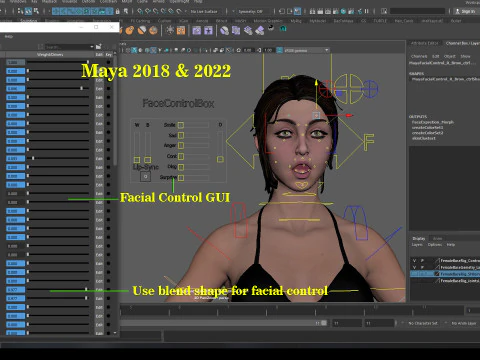Viewport: 480px width, 360px height.
Task: Enable snap to view planes
Action: [171, 11]
